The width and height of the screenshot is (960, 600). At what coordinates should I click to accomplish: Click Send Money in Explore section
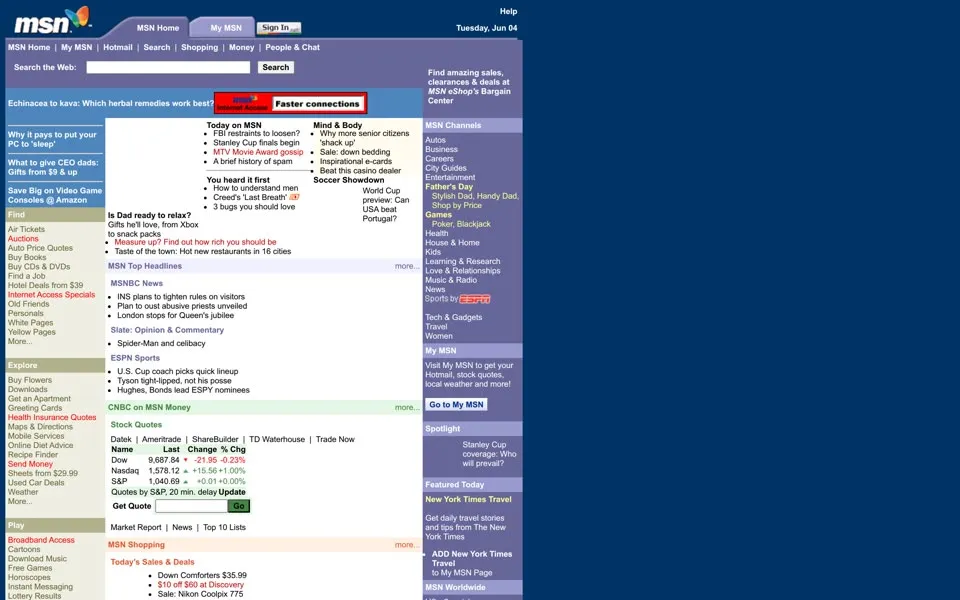pyautogui.click(x=30, y=464)
